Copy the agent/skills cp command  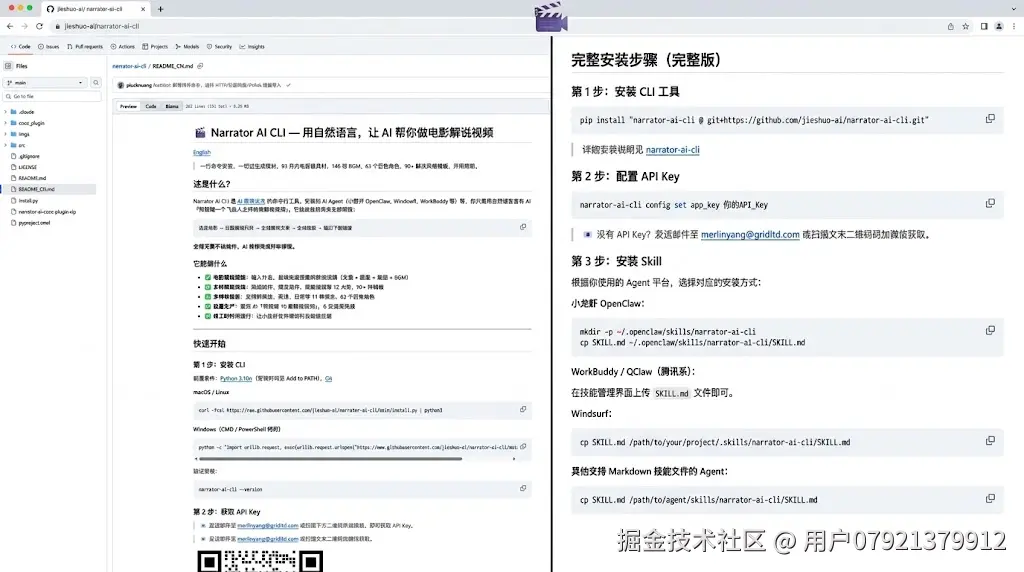pyautogui.click(x=990, y=499)
